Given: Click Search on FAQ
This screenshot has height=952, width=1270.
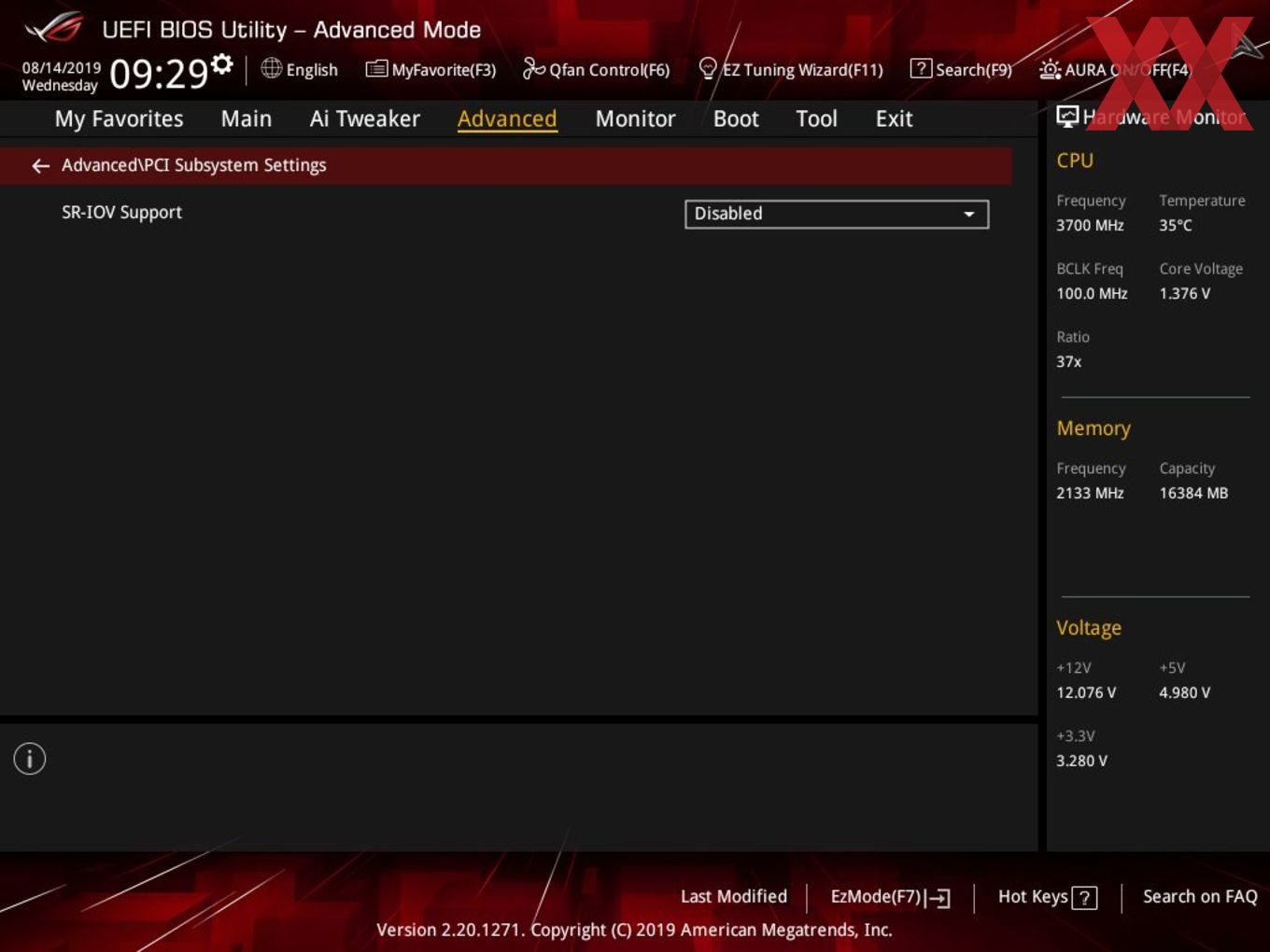Looking at the screenshot, I should (x=1200, y=896).
